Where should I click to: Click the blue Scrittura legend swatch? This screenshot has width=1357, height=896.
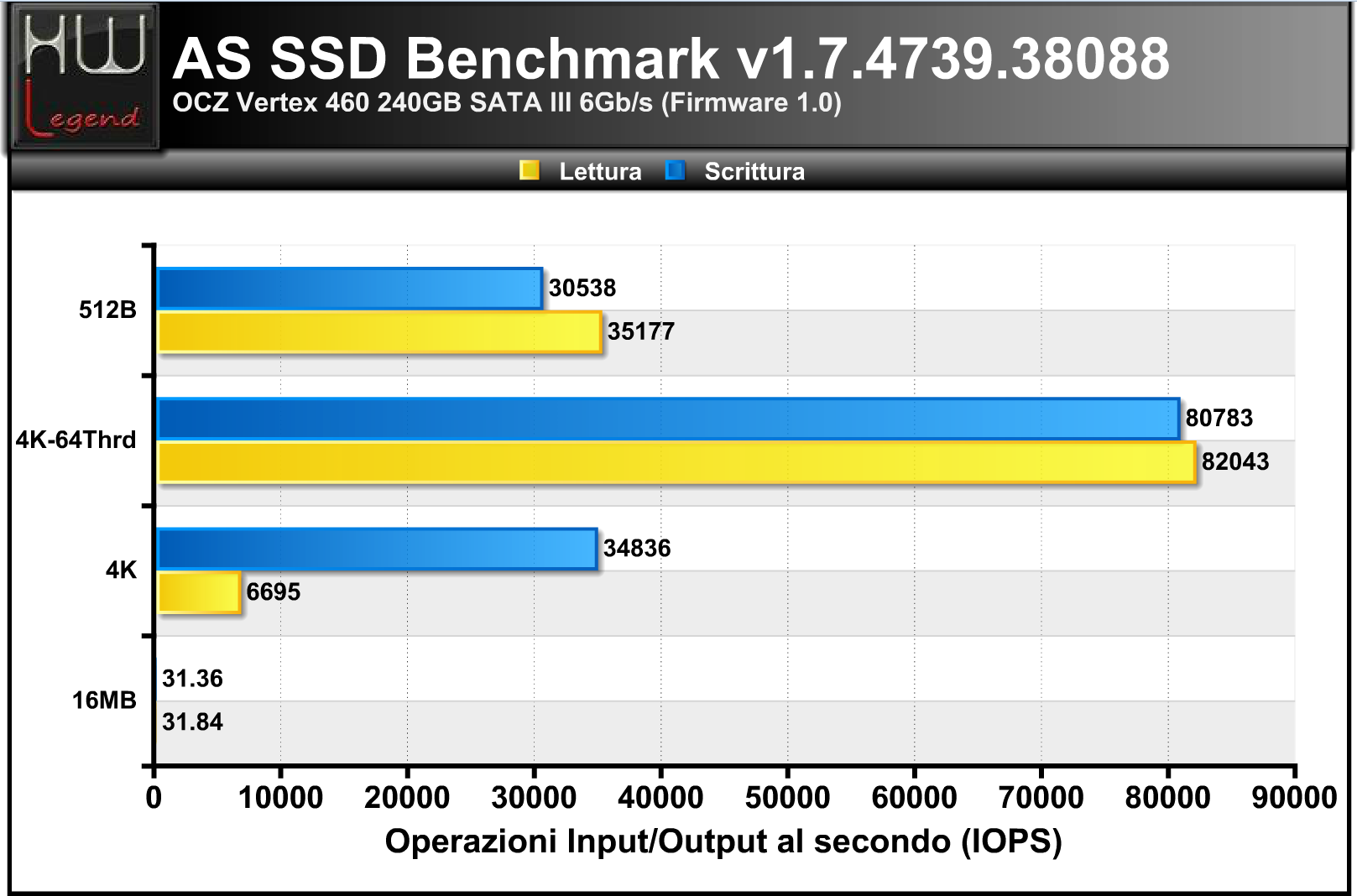675,170
